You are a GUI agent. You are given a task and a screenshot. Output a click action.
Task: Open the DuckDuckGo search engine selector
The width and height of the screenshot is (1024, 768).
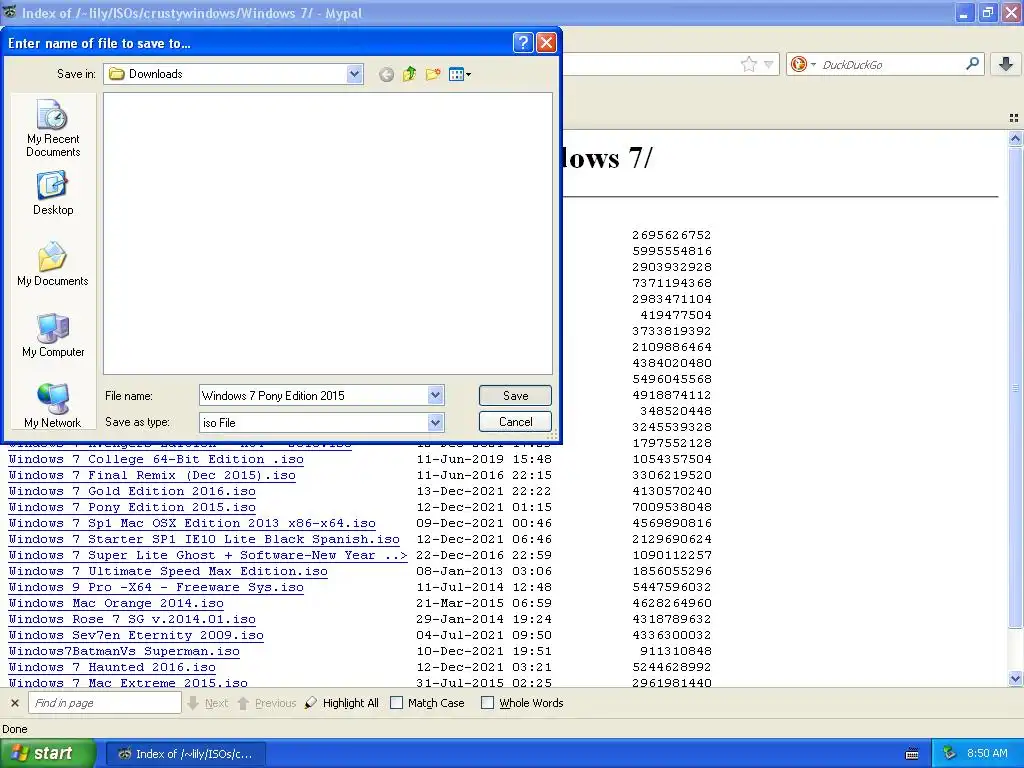[x=803, y=64]
